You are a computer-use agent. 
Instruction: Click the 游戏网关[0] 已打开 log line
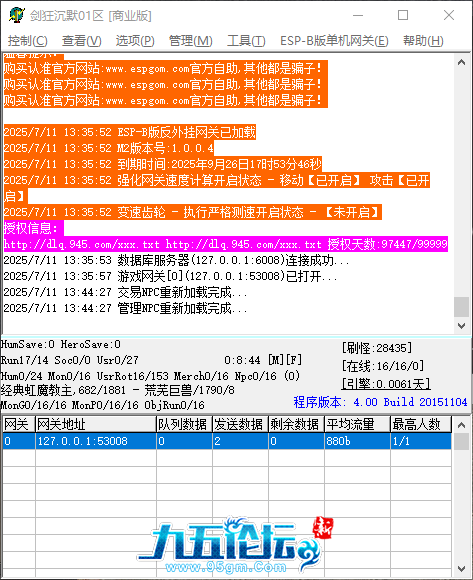[x=170, y=276]
